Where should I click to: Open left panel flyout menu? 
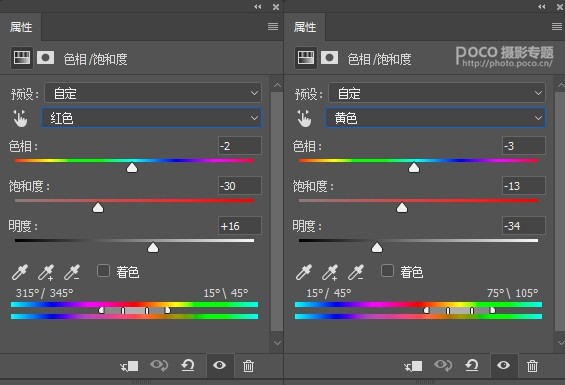pos(273,27)
